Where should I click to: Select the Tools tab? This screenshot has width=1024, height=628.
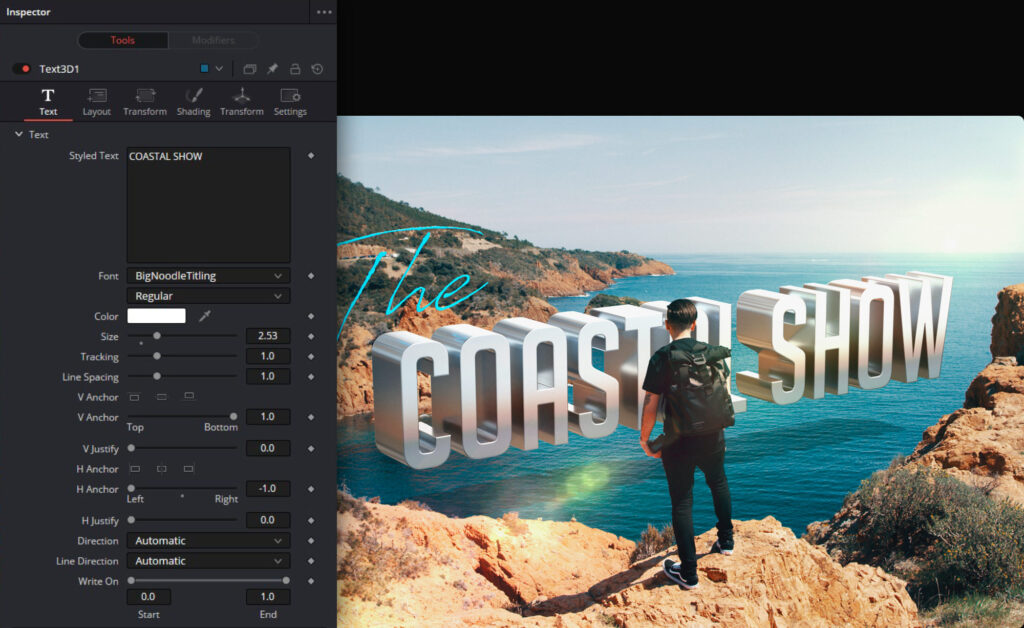[x=122, y=41]
